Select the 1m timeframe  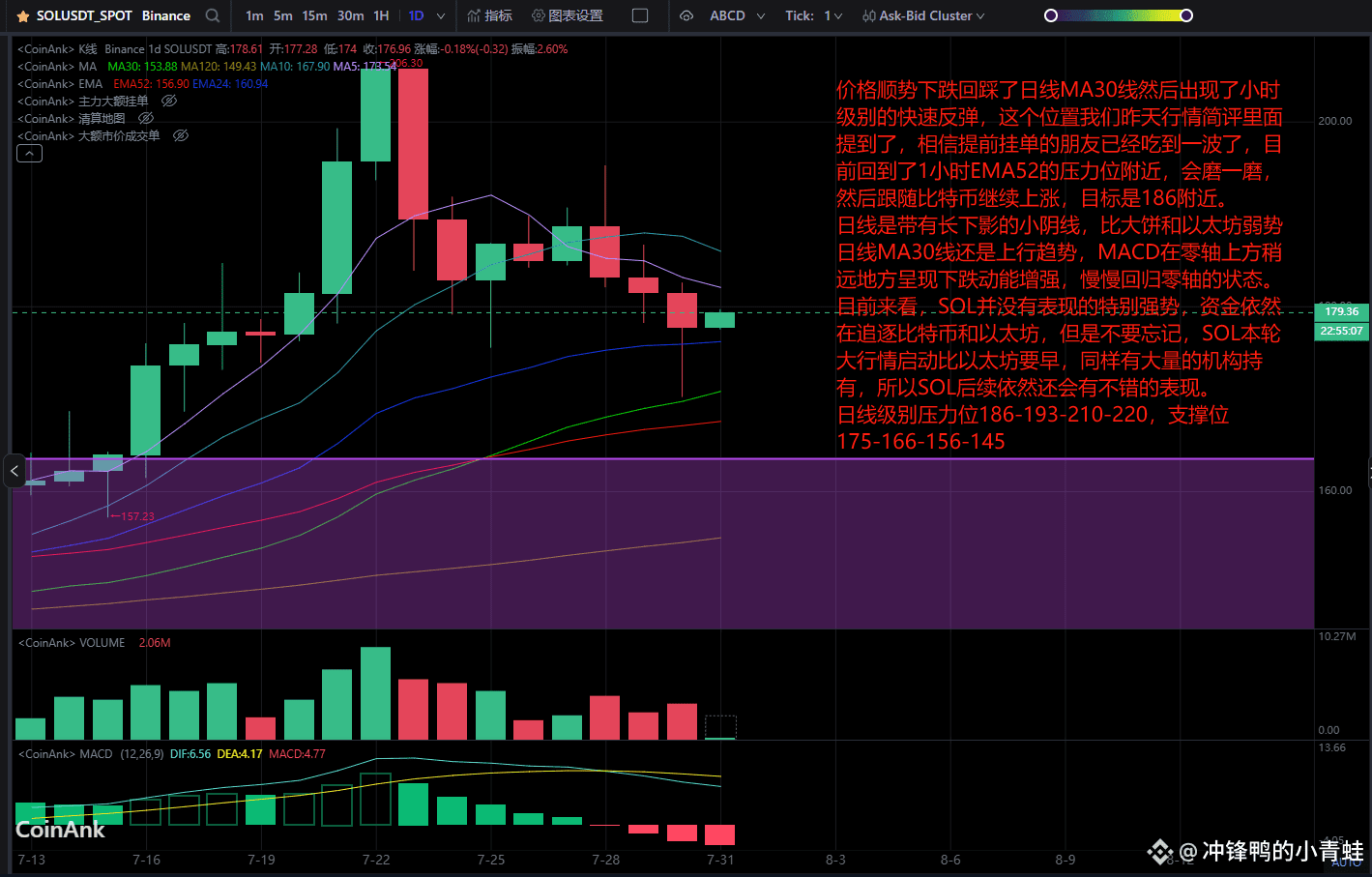[254, 15]
